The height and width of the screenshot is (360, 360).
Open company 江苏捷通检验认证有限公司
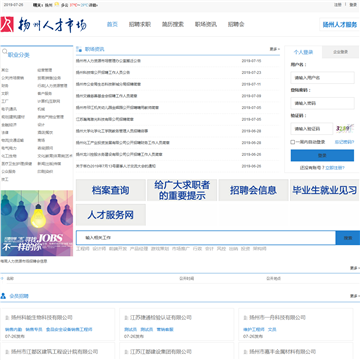coord(161,318)
